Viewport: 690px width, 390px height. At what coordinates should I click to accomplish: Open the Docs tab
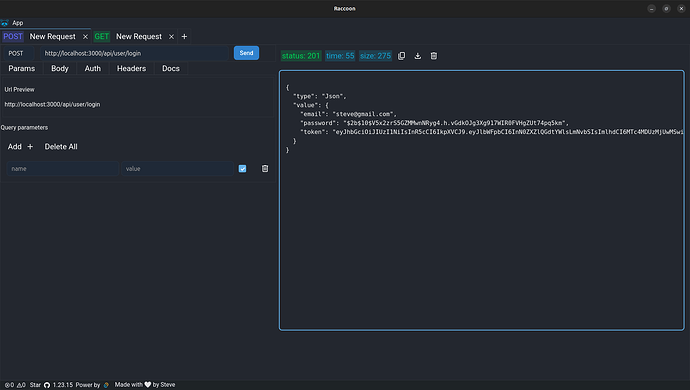171,69
